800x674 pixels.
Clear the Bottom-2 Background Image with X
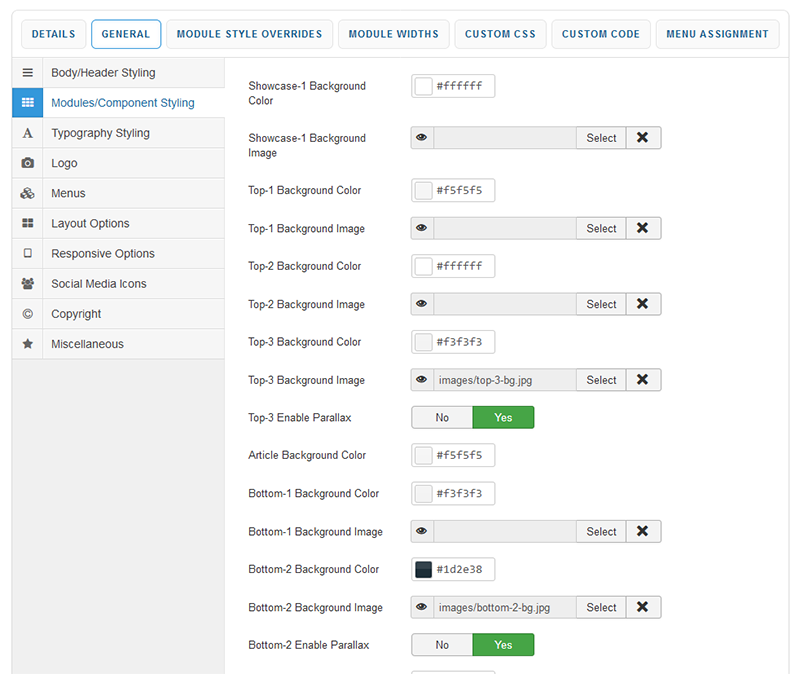pyautogui.click(x=642, y=607)
